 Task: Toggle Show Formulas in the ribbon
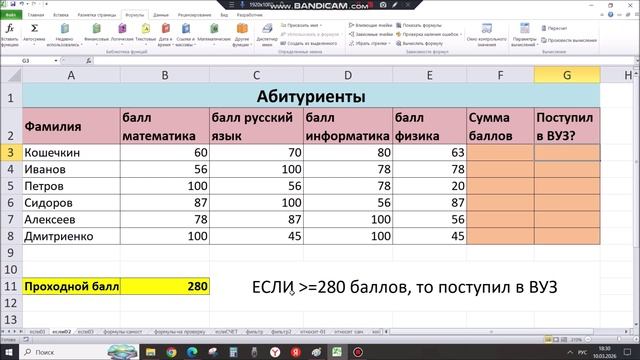pyautogui.click(x=419, y=25)
